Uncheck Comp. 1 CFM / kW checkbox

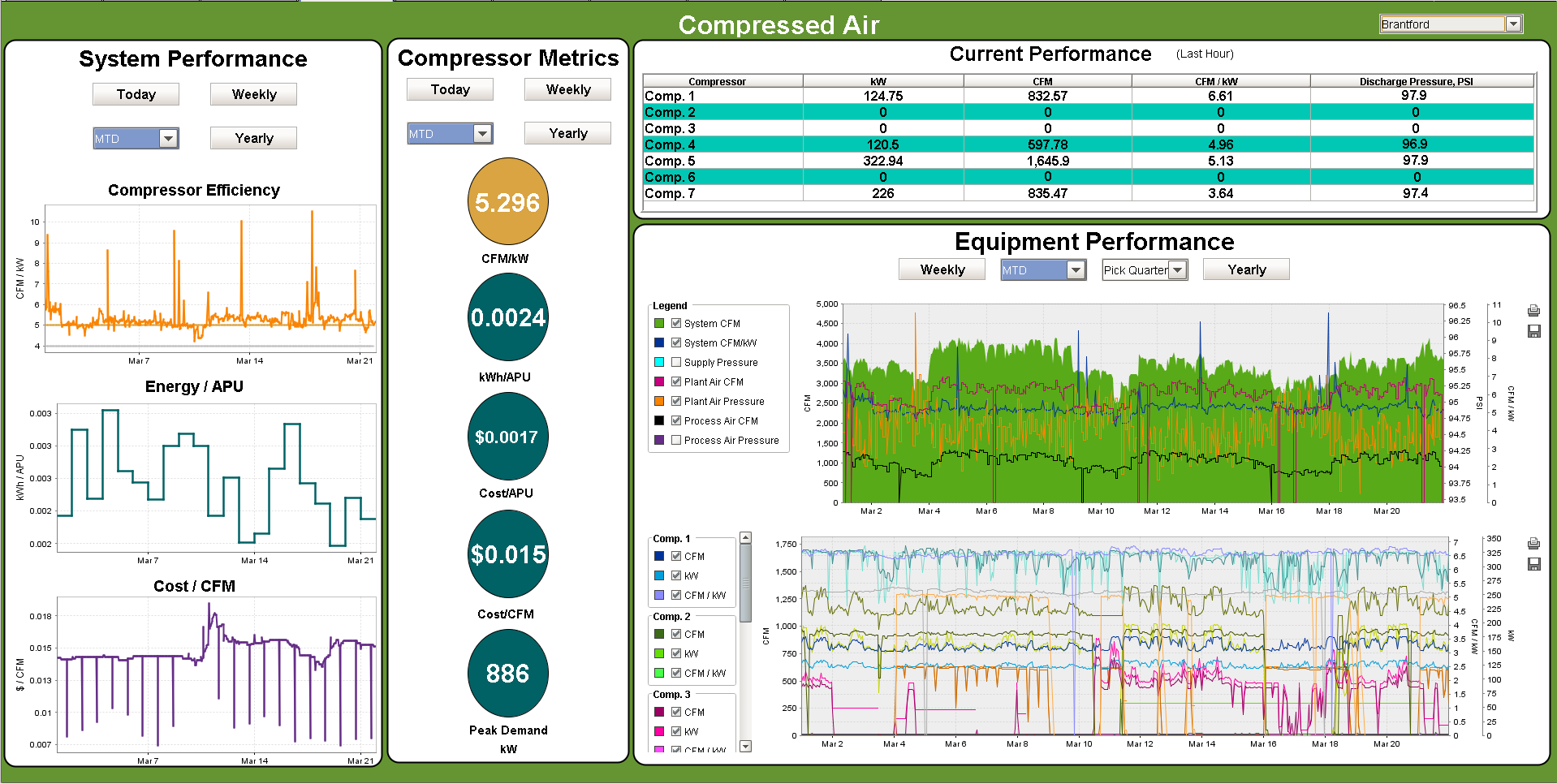(676, 595)
